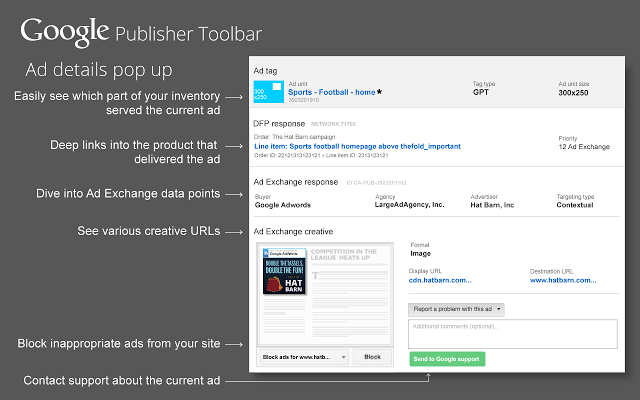Click the Hat Barn ad creative thumbnail

284,271
